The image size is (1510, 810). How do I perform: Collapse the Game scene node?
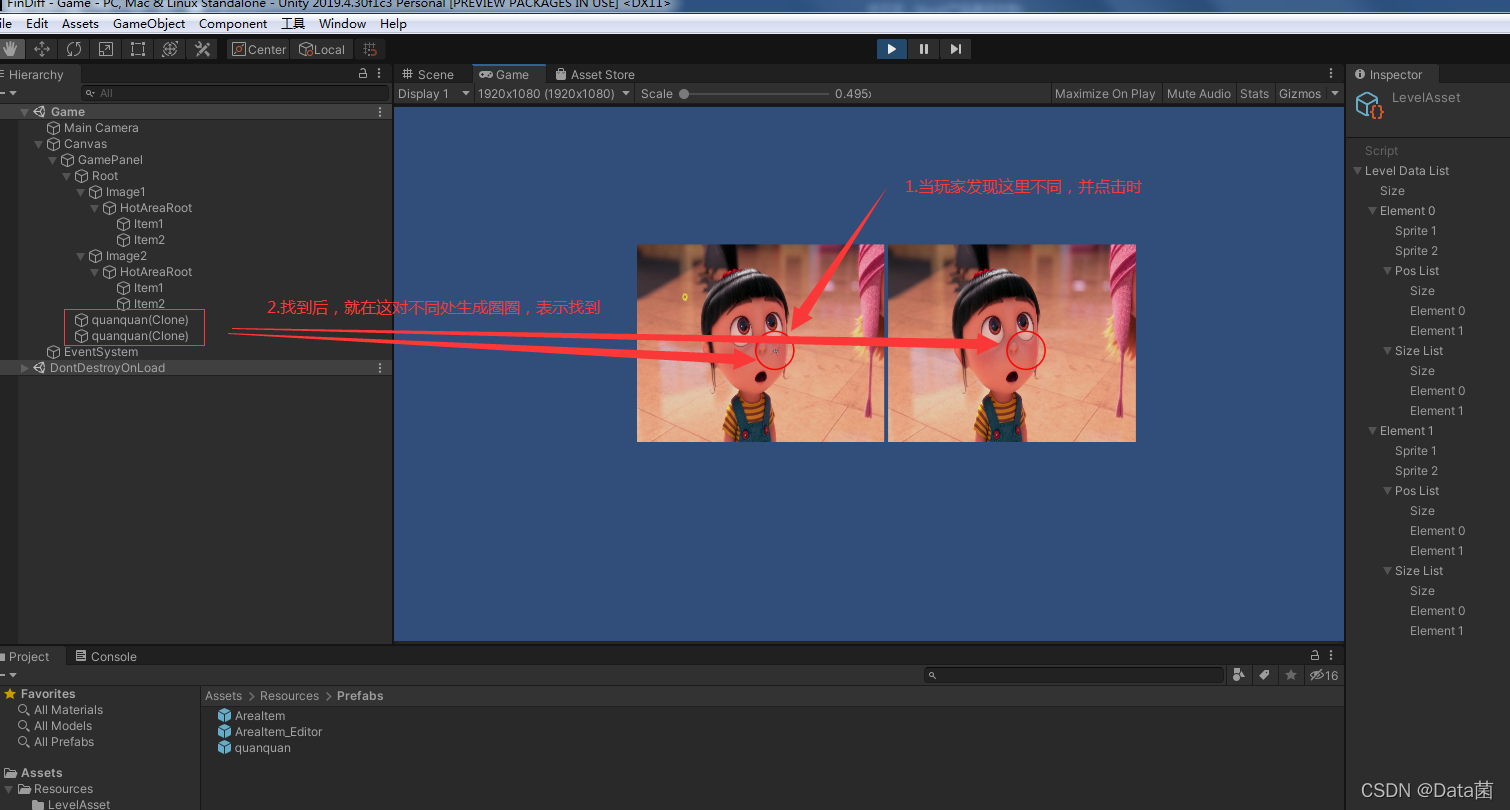pyautogui.click(x=25, y=112)
